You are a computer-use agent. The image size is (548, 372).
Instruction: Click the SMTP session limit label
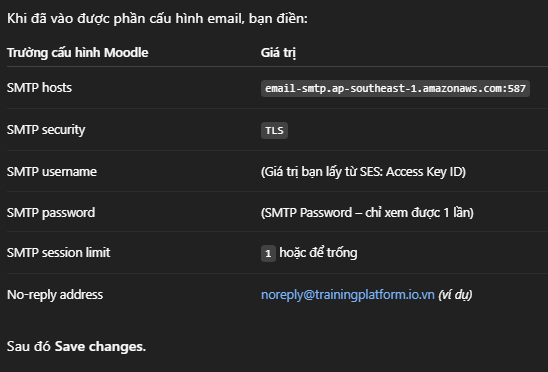click(58, 252)
